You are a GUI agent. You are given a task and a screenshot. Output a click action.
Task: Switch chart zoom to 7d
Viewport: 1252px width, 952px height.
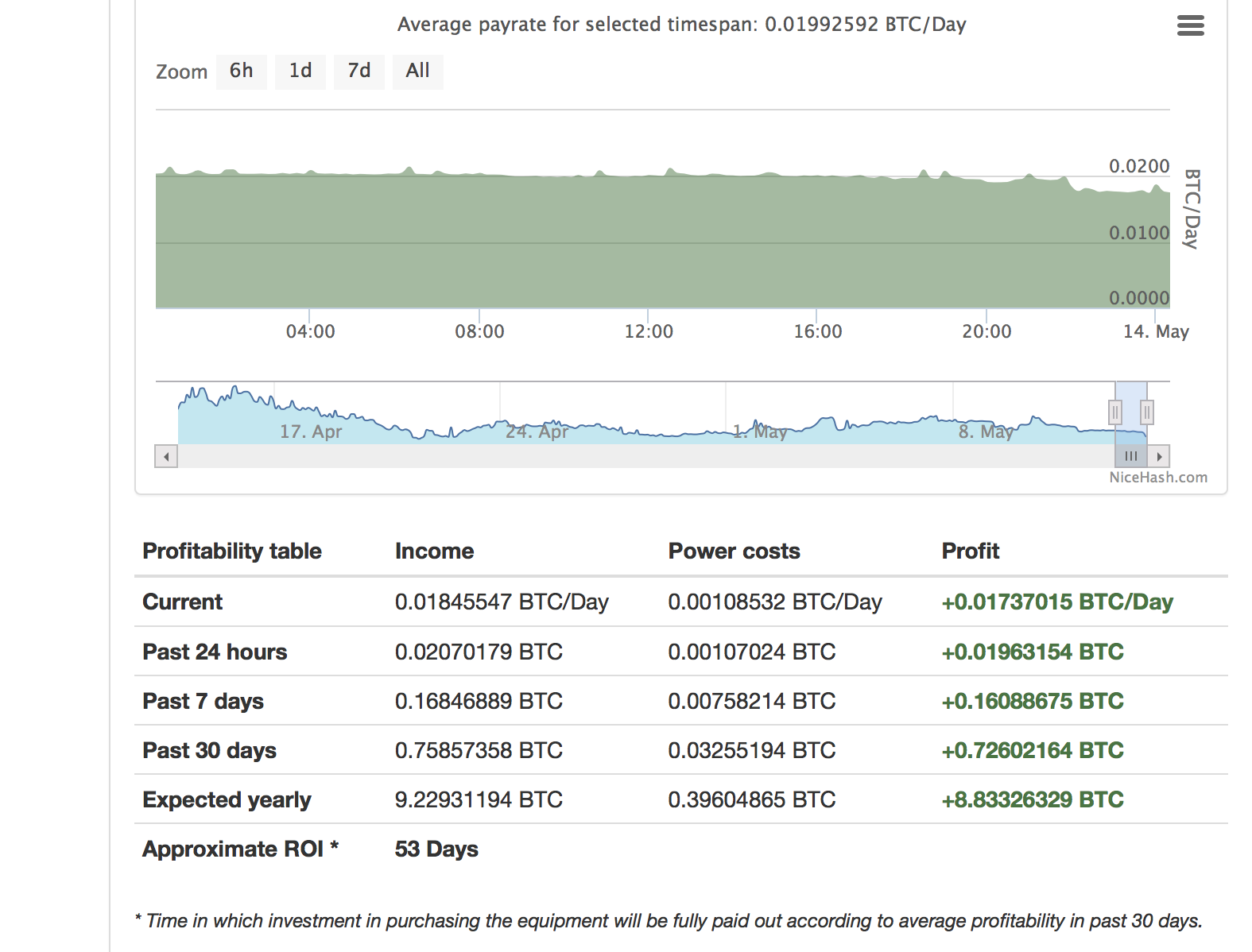tap(359, 72)
